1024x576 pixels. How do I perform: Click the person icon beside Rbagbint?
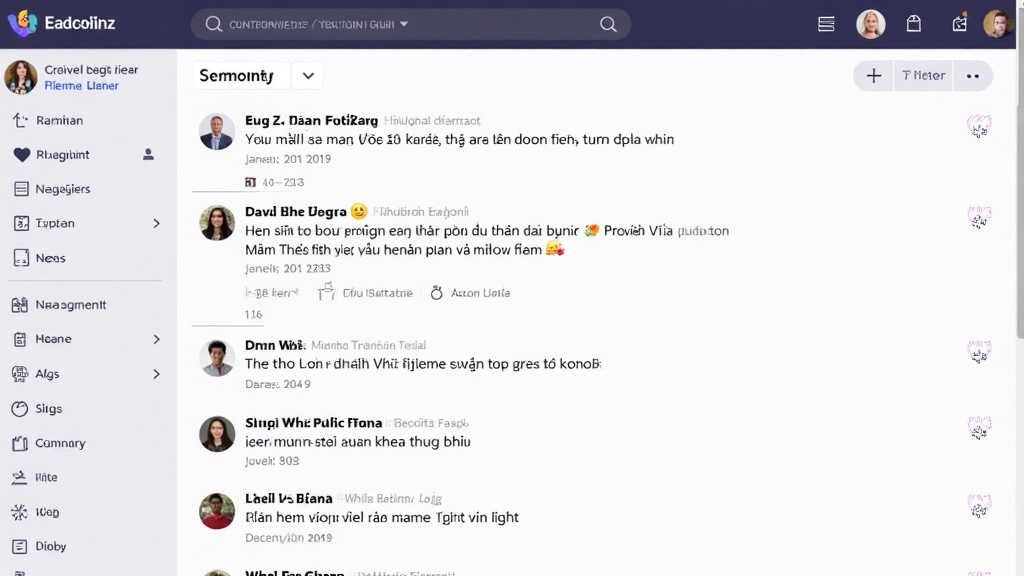click(149, 155)
